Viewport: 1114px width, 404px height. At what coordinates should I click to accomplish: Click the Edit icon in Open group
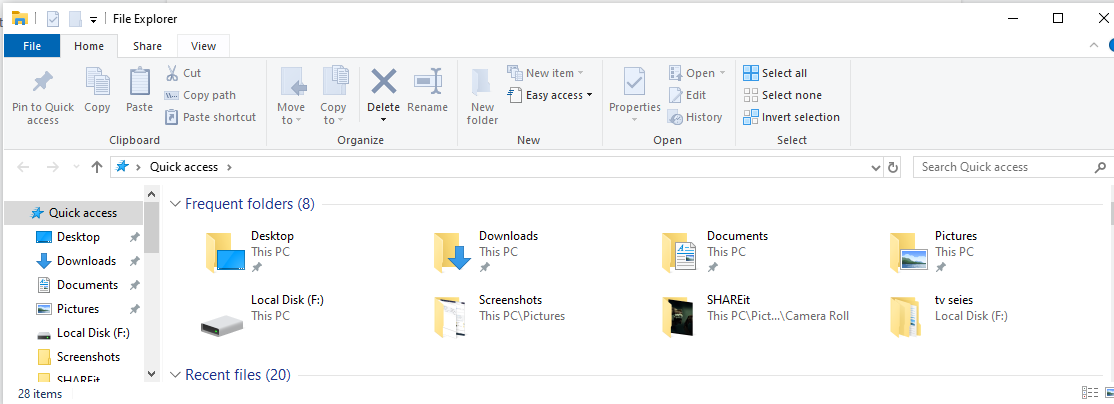[676, 95]
